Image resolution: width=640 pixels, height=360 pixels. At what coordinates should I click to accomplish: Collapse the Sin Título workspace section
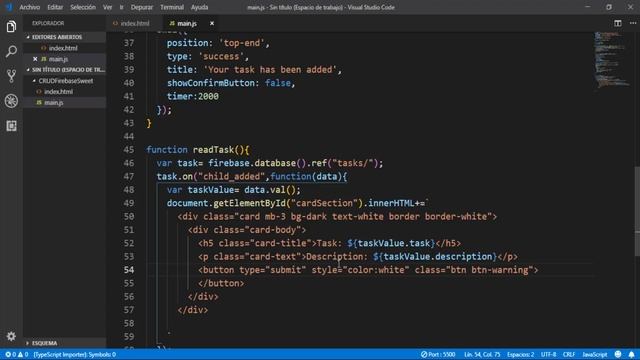coord(64,70)
